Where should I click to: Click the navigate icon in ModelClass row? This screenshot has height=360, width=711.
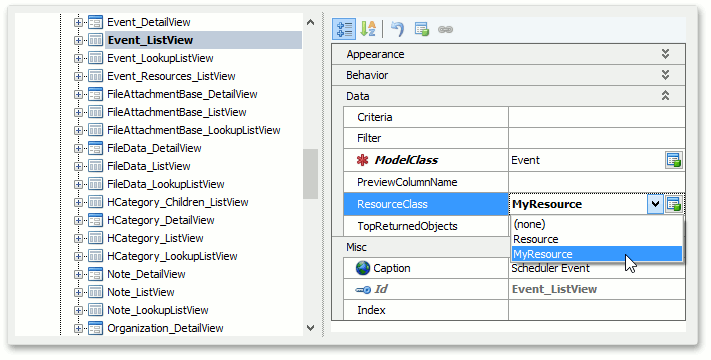[674, 160]
